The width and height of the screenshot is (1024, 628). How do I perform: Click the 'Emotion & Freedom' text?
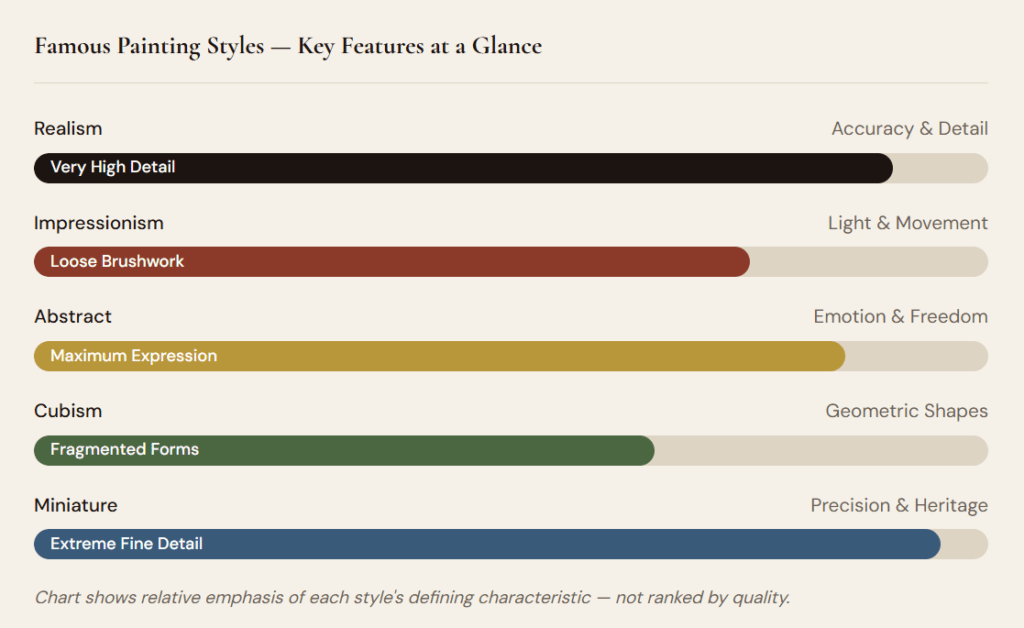coord(900,316)
